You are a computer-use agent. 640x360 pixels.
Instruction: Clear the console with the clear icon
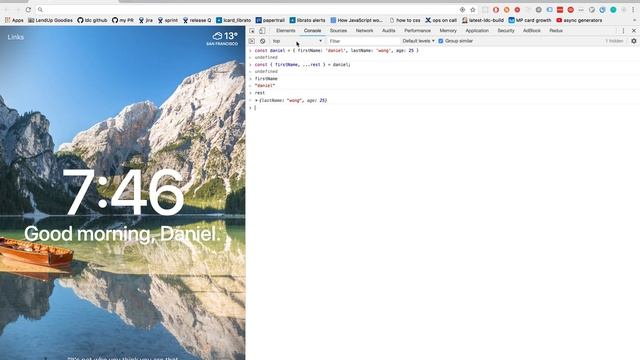[262, 41]
